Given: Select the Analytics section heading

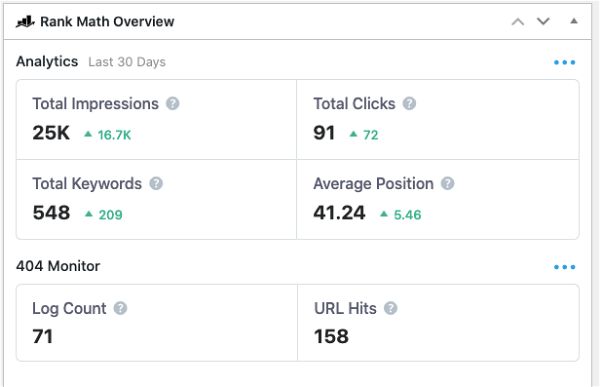Looking at the screenshot, I should [x=47, y=62].
